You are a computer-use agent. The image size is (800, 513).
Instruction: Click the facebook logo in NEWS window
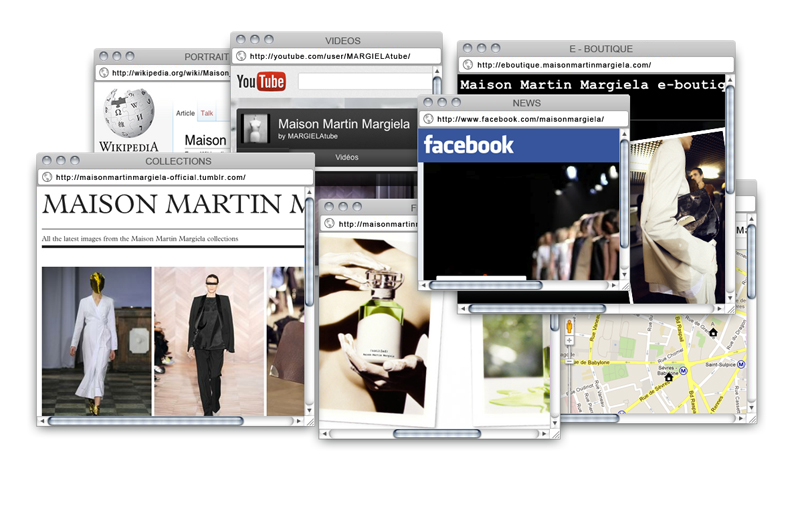[x=468, y=145]
